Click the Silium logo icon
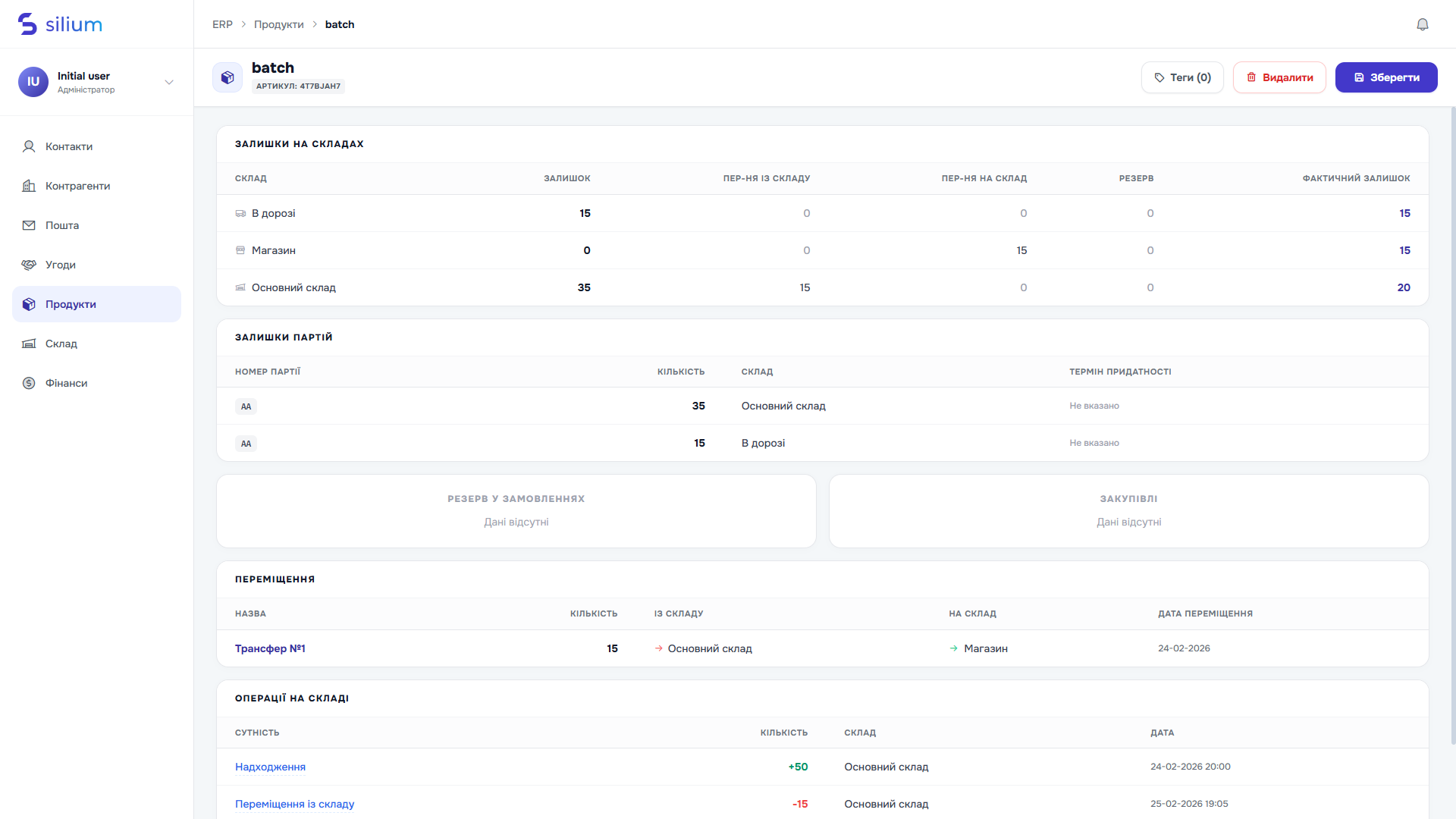This screenshot has width=1456, height=819. coord(27,24)
